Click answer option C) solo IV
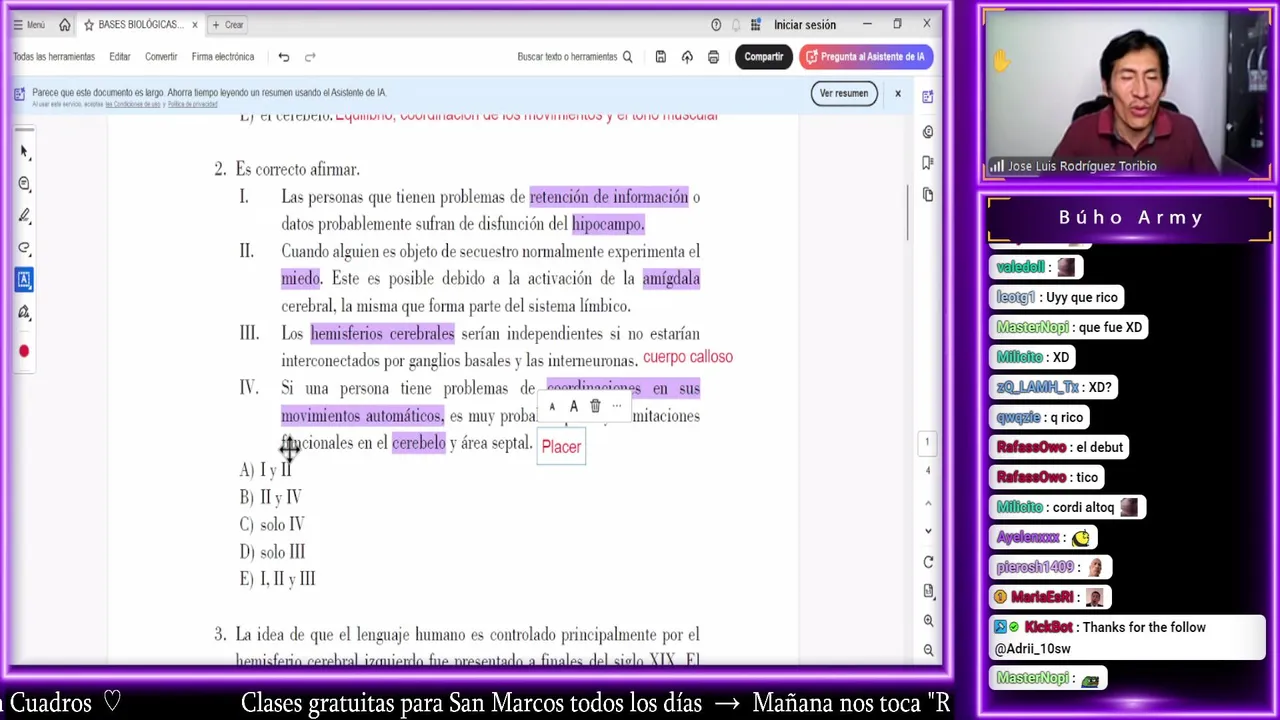1280x720 pixels. [x=272, y=524]
